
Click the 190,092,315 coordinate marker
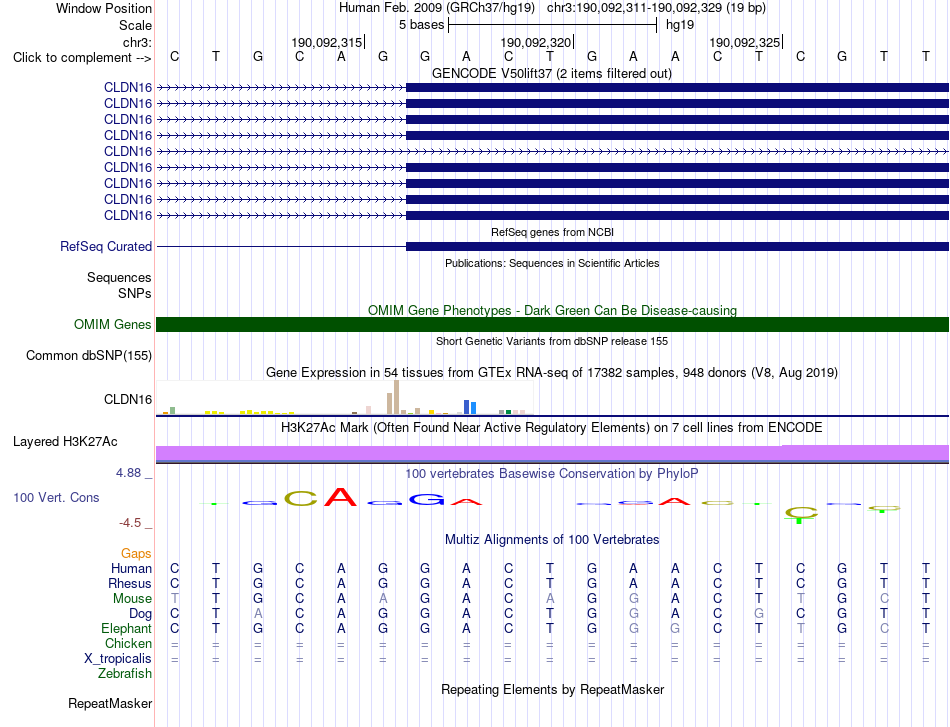click(x=327, y=42)
